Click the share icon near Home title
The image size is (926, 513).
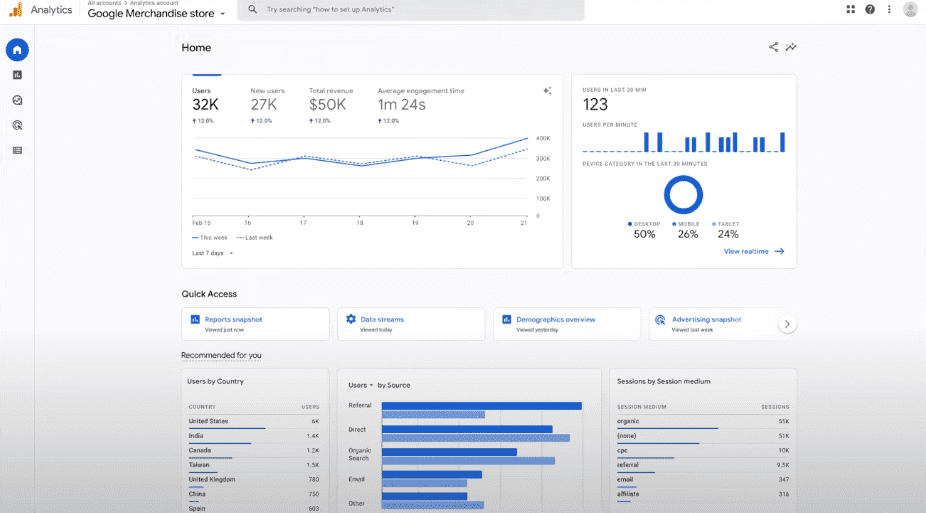(x=773, y=47)
